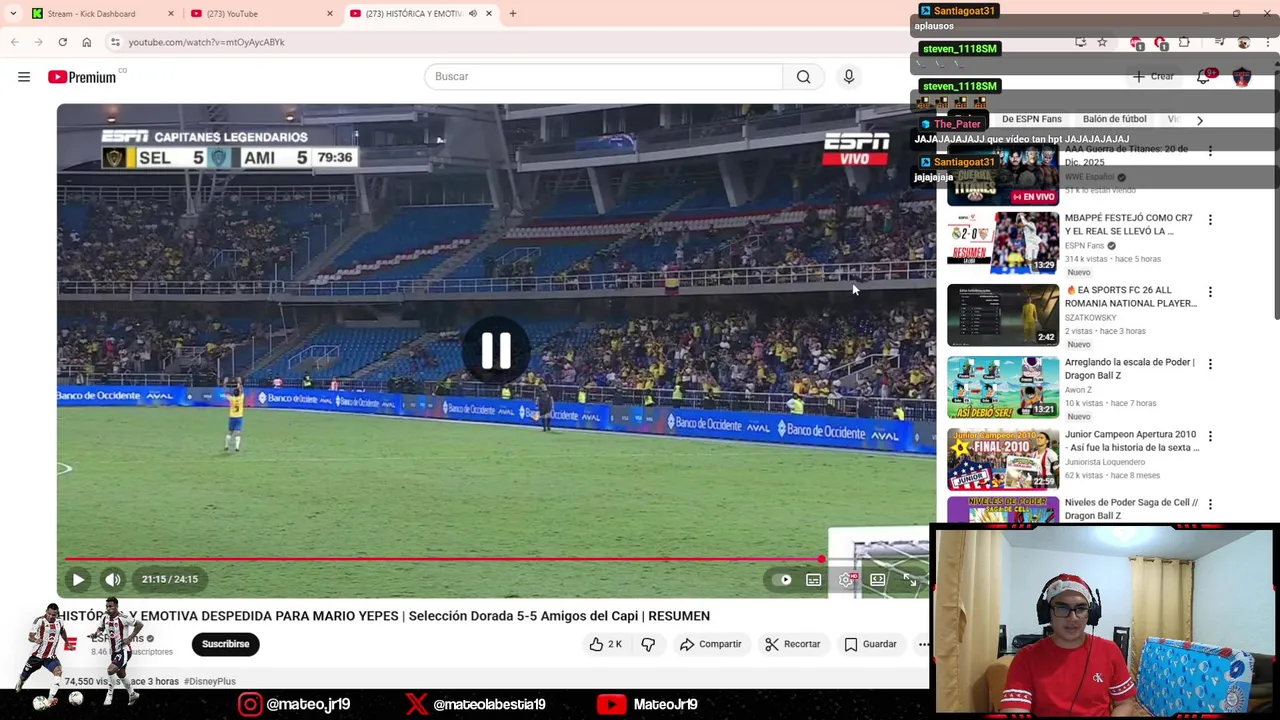Enter fullscreen with the player's expand icon

pos(911,579)
